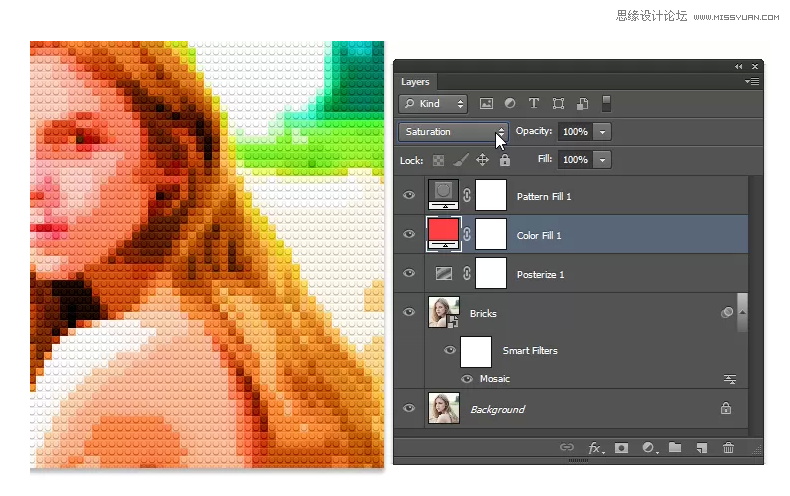Click the Opacity 100% value field

coord(575,132)
